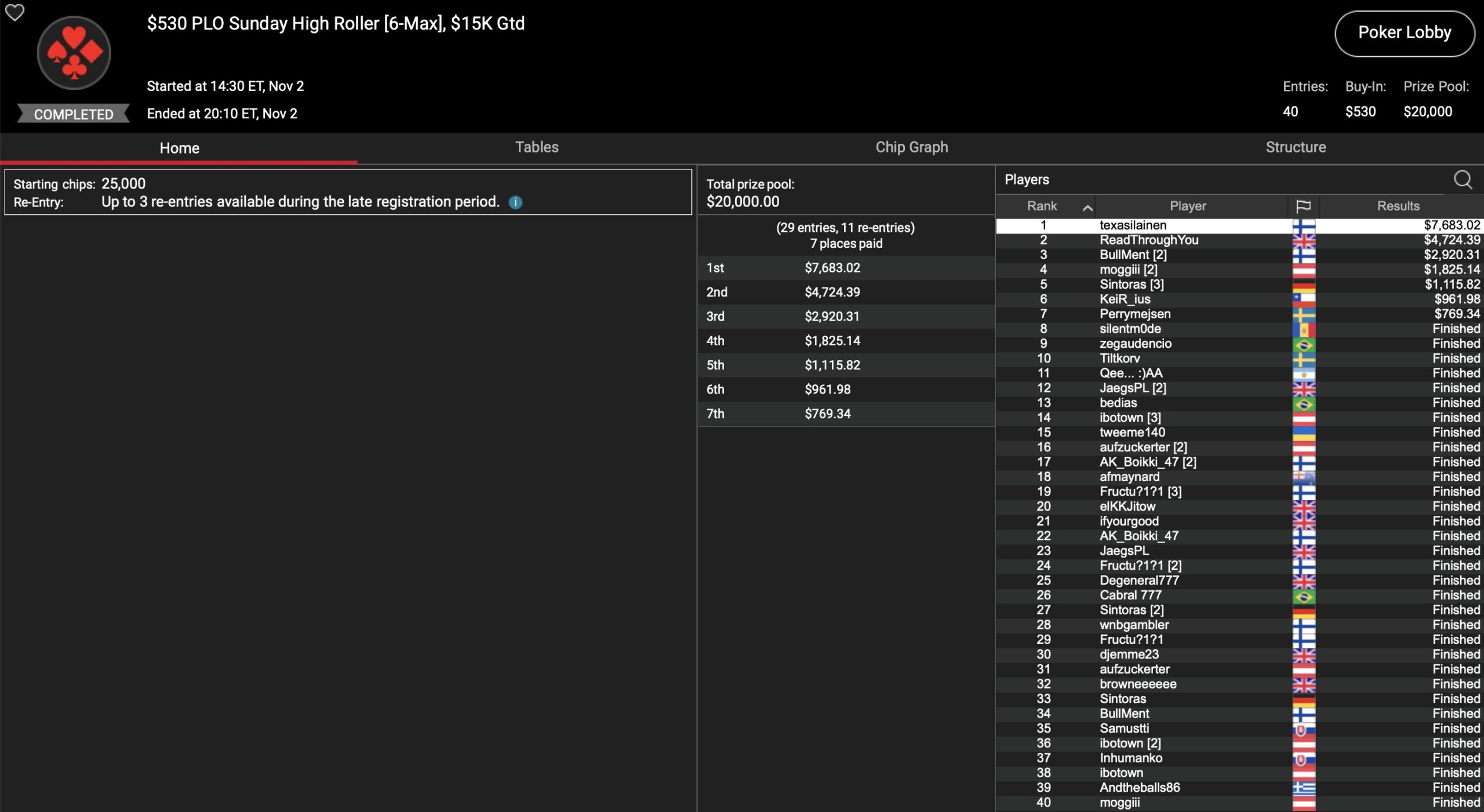The width and height of the screenshot is (1484, 812).
Task: Open the Structure tab
Action: pyautogui.click(x=1295, y=147)
